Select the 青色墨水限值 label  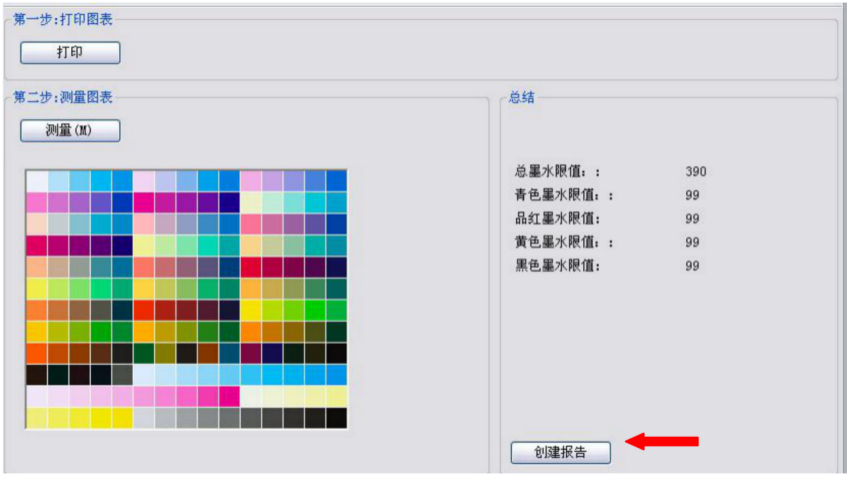click(x=563, y=195)
